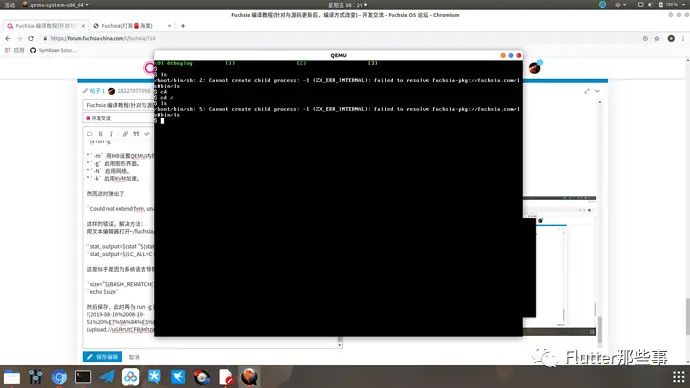
Task: Toggle italic in the forum editor
Action: point(111,134)
